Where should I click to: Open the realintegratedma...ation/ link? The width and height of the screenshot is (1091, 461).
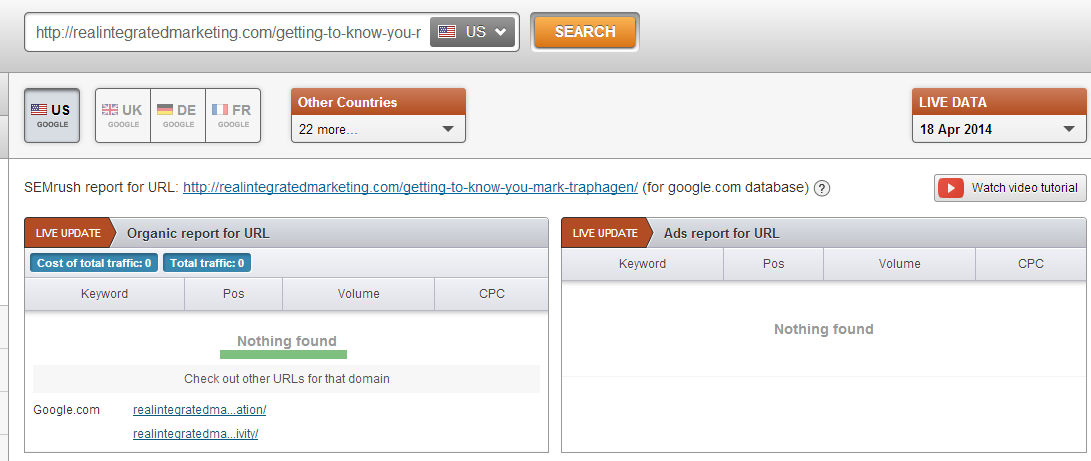(199, 410)
